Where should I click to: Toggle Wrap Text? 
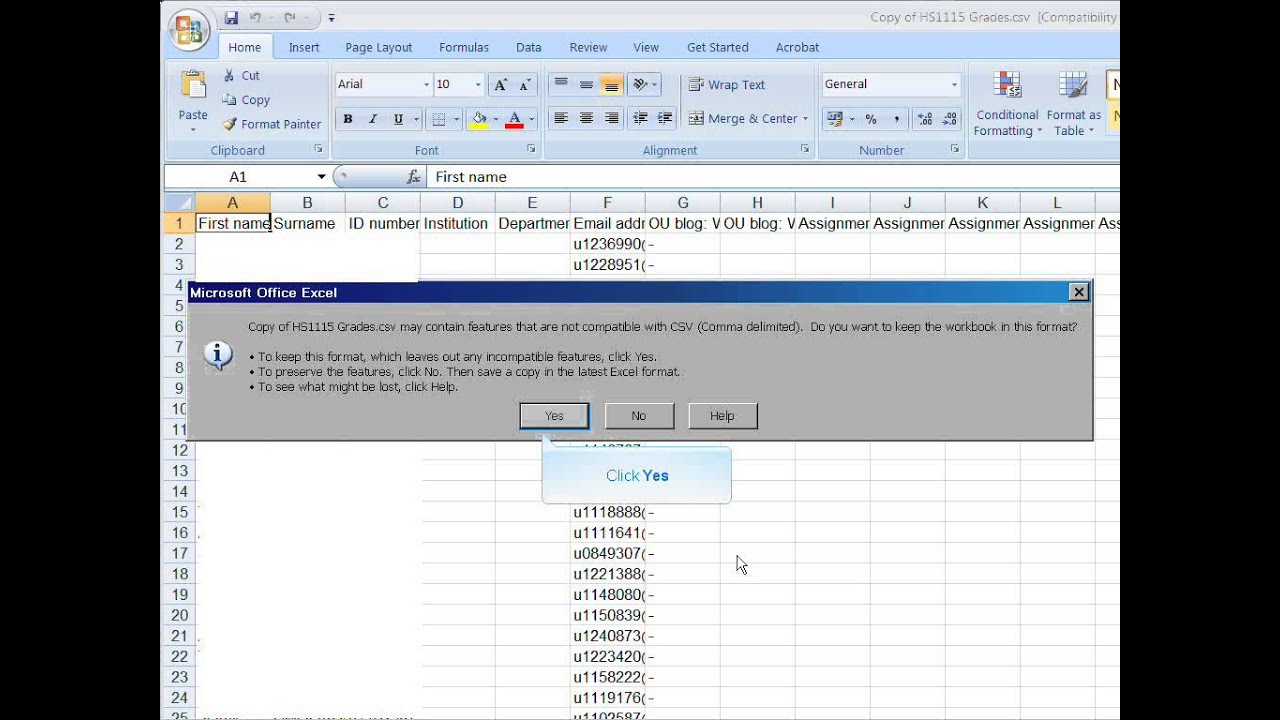coord(727,85)
